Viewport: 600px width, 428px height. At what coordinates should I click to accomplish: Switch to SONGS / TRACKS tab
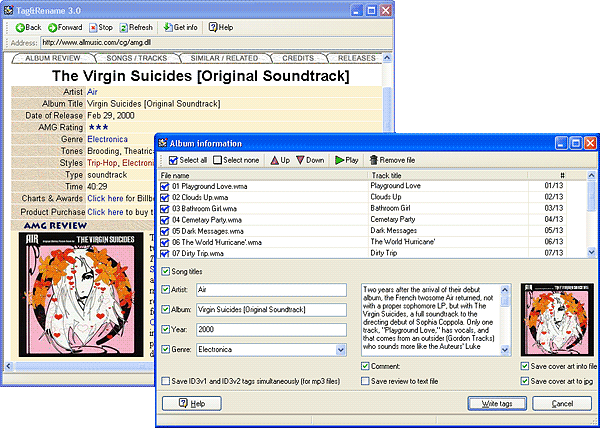click(x=137, y=58)
